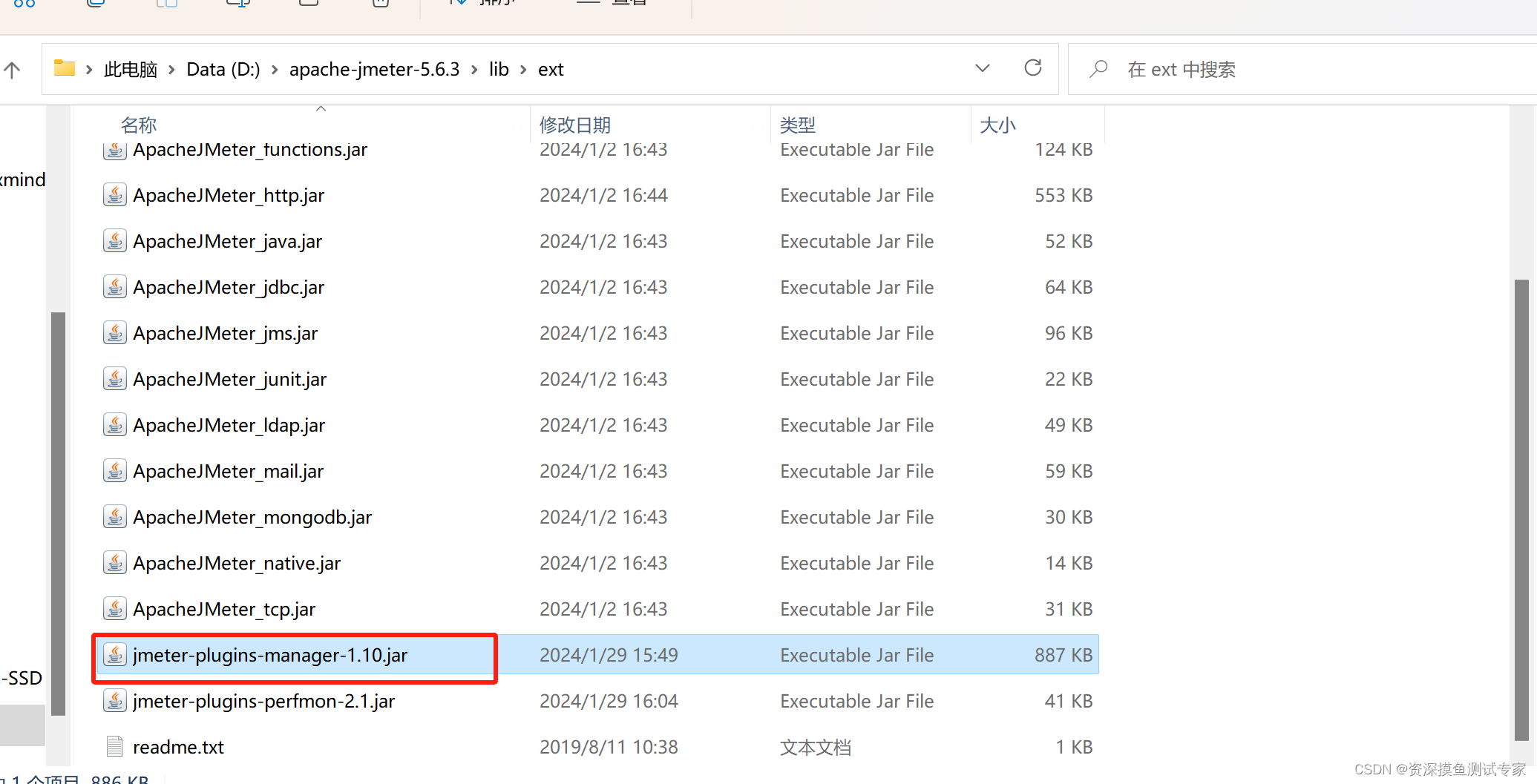Viewport: 1537px width, 784px height.
Task: Click the magnifier icon in the search box
Action: point(1098,69)
